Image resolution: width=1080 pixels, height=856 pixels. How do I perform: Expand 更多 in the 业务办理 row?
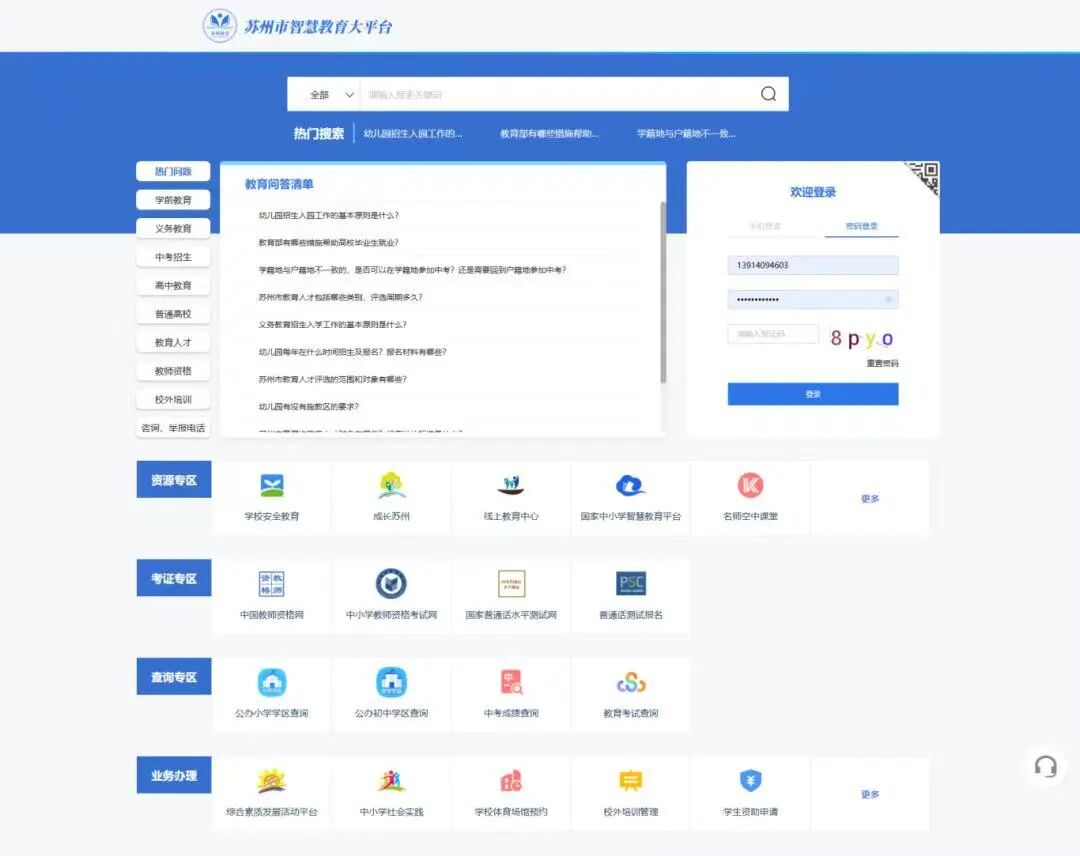pyautogui.click(x=870, y=795)
